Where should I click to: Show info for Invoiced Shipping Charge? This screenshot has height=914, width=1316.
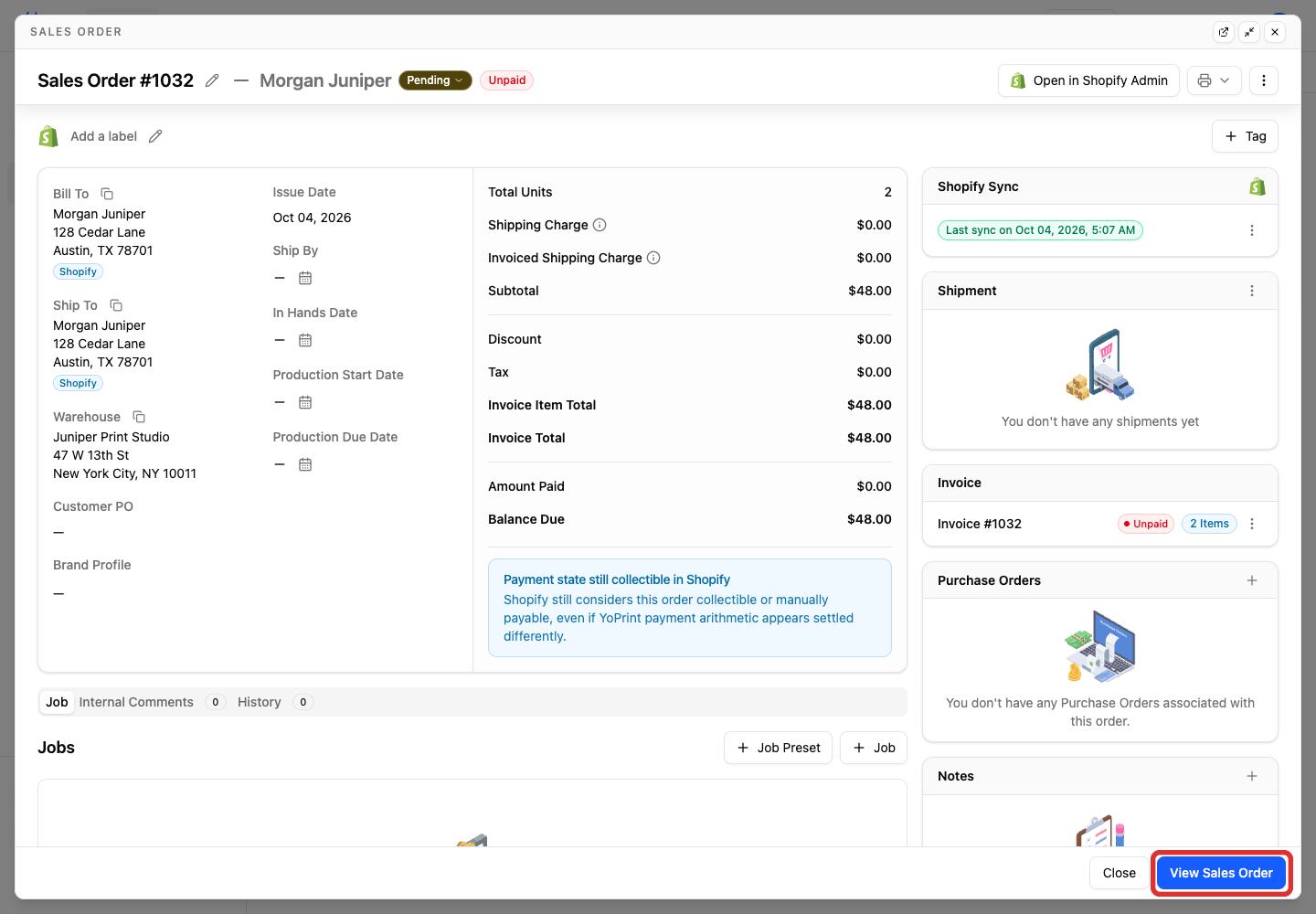coord(653,258)
